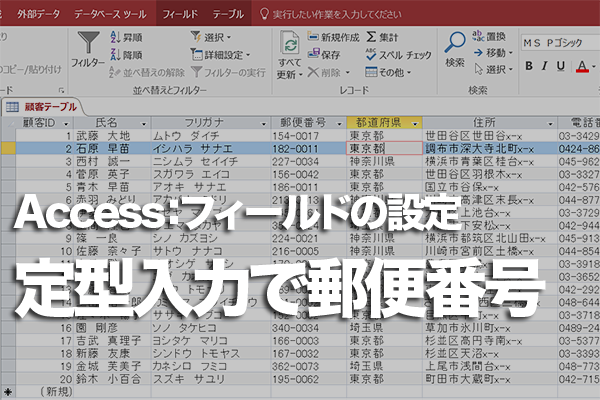Image resolution: width=600 pixels, height=400 pixels.
Task: Run スペル チェック spelling check
Action: coord(399,55)
